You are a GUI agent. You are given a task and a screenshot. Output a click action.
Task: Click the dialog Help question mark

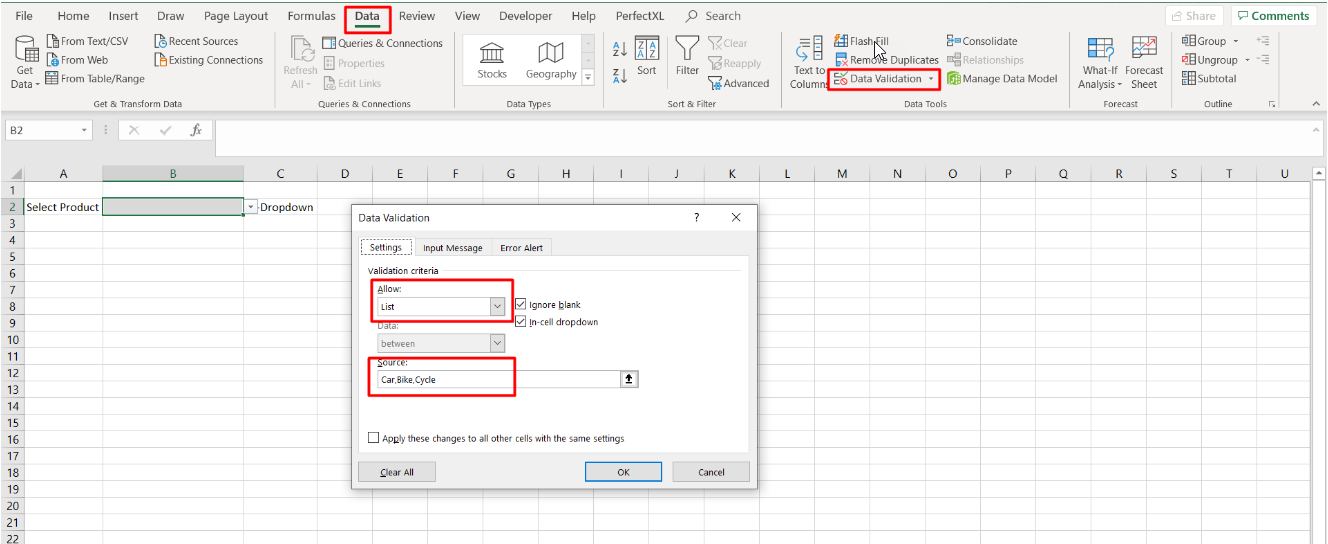697,217
